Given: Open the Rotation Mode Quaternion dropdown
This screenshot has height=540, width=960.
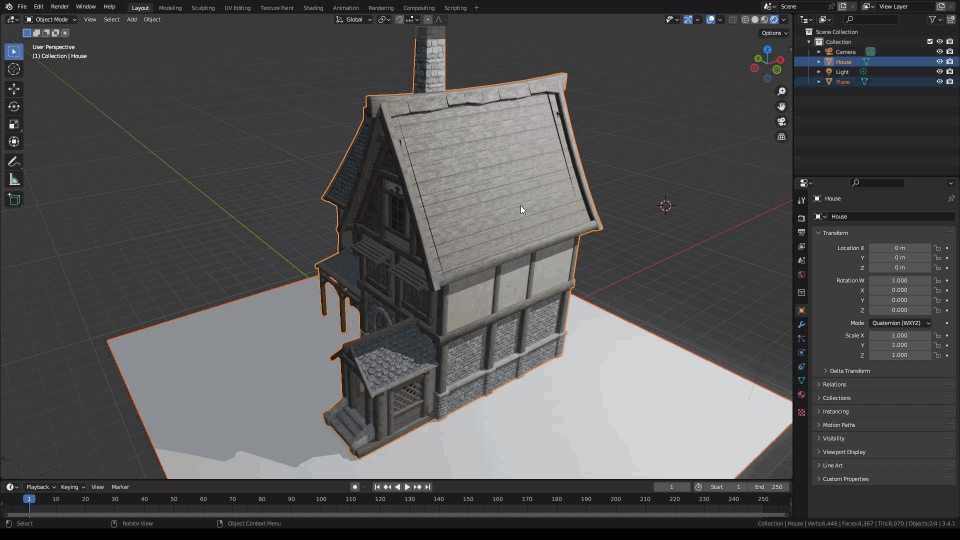Looking at the screenshot, I should (899, 323).
